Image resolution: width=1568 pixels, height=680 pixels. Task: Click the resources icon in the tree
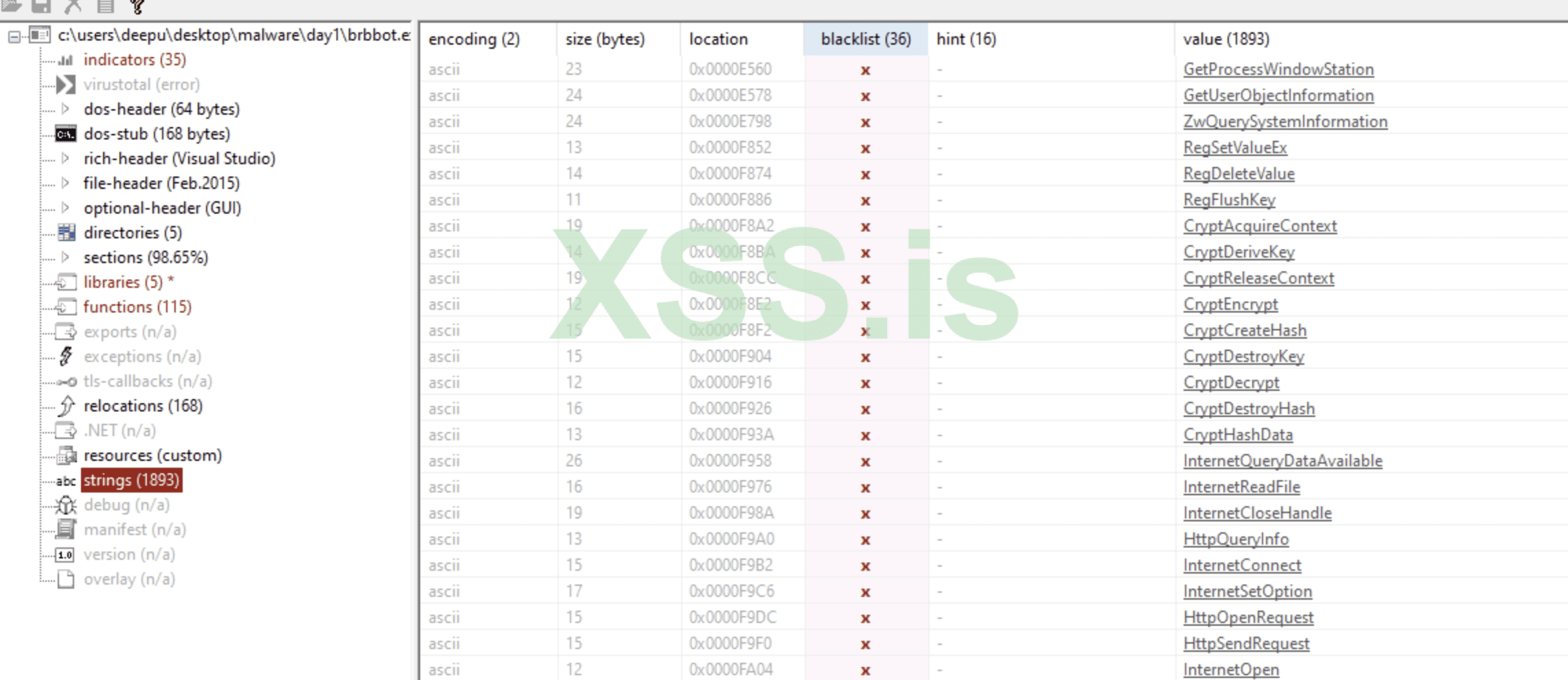click(66, 455)
